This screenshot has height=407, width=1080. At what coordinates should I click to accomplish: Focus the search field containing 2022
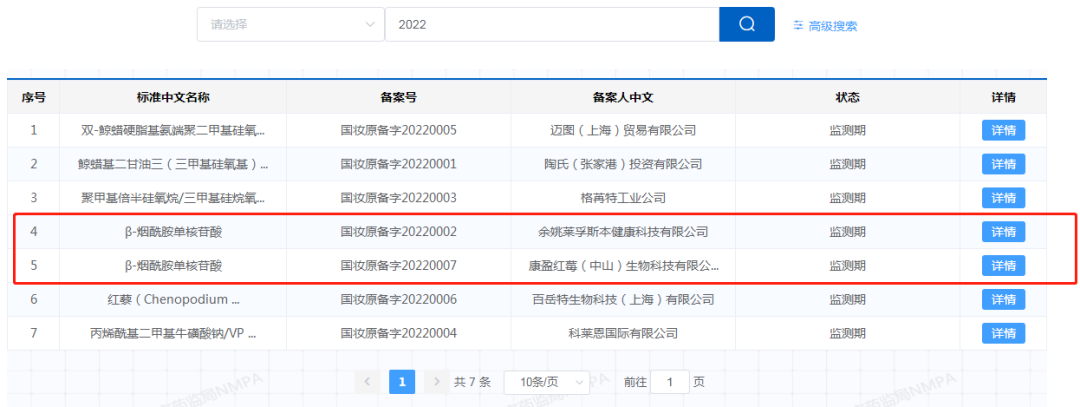click(x=551, y=25)
